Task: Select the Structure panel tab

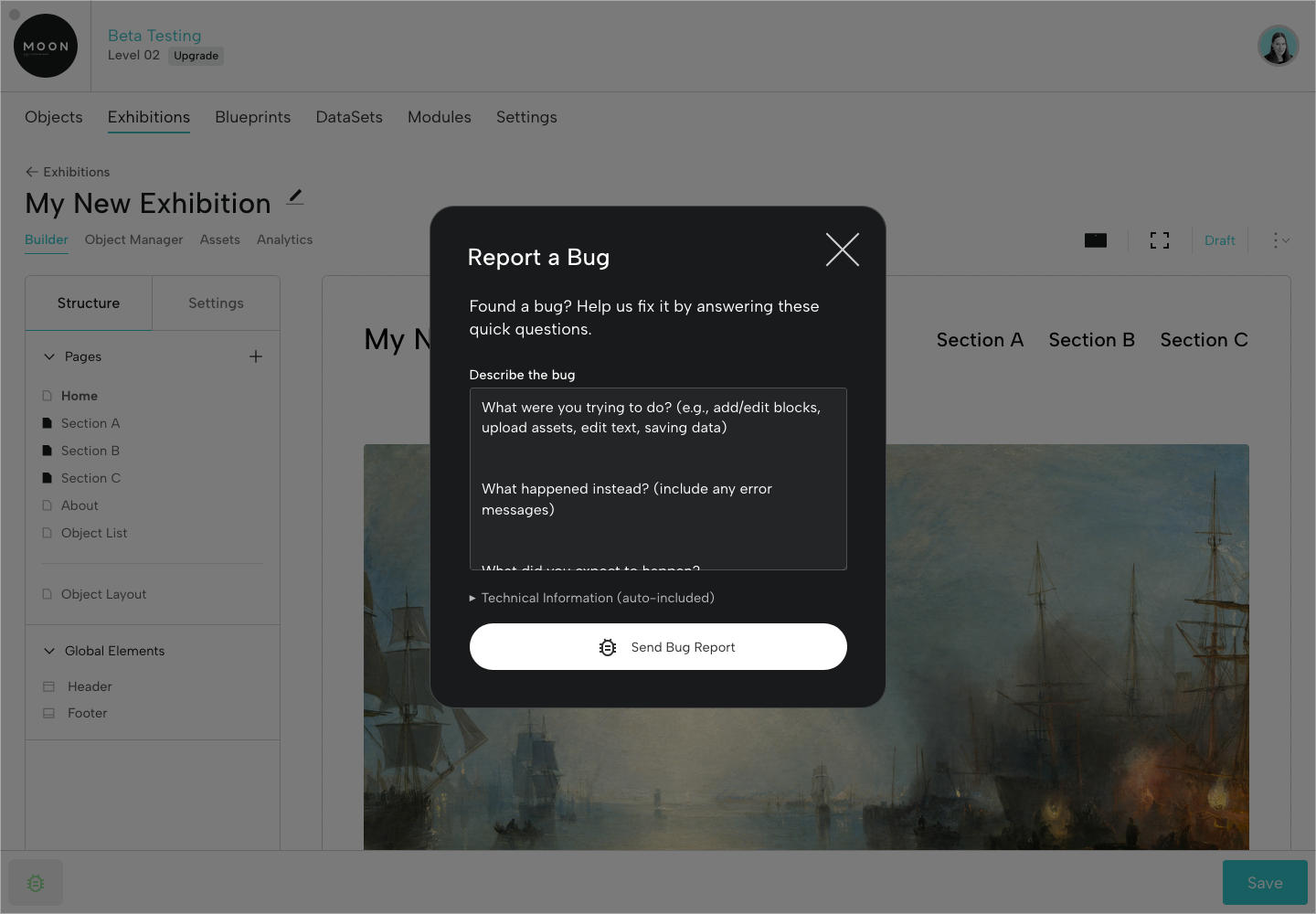Action: coord(89,303)
